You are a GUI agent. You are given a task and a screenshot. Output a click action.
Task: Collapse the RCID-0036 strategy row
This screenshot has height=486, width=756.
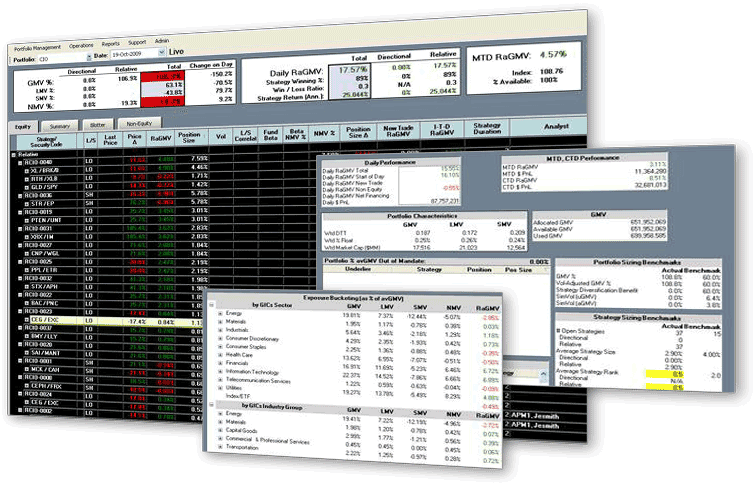pyautogui.click(x=20, y=196)
